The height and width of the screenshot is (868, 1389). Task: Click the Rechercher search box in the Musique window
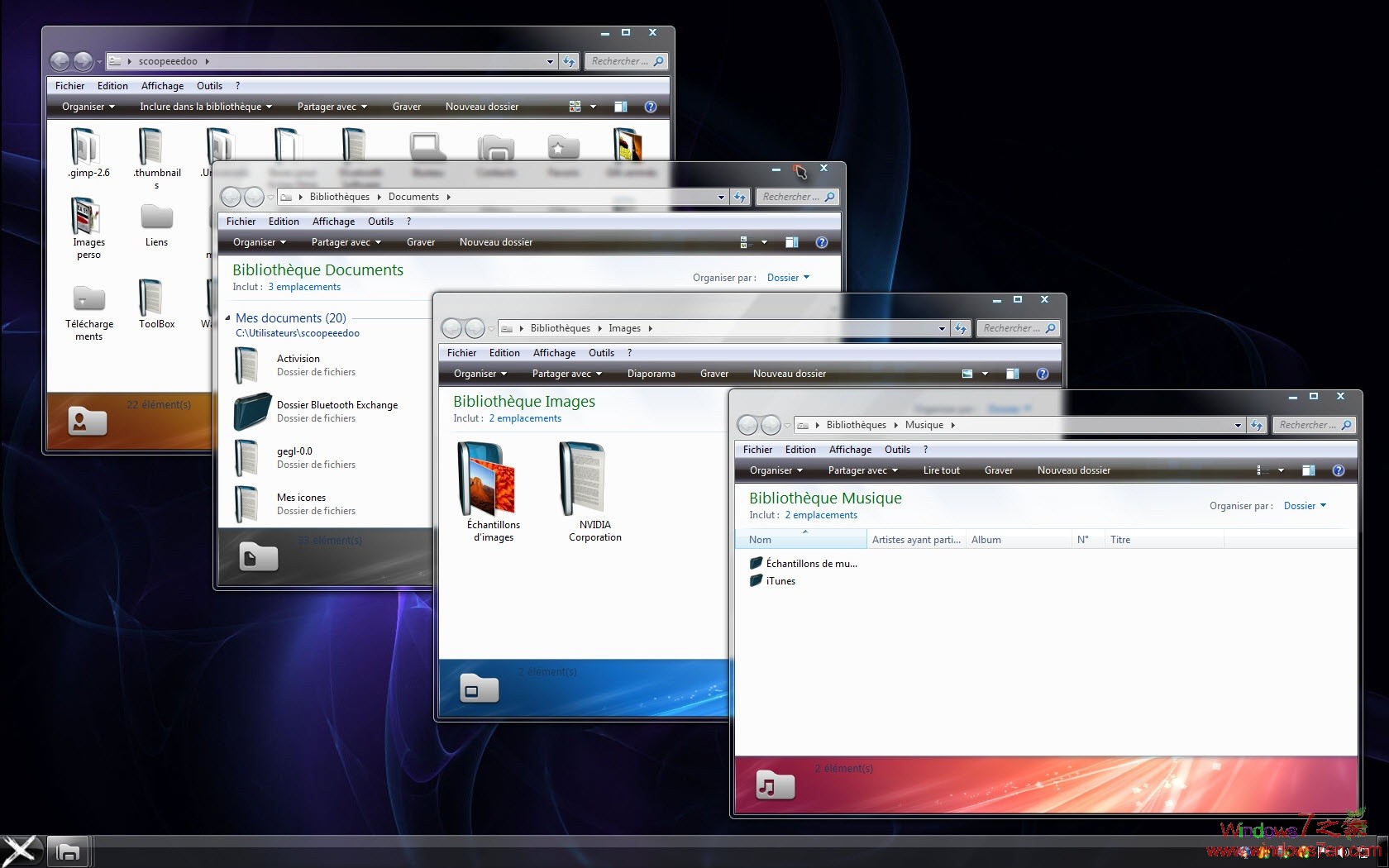tap(1310, 425)
